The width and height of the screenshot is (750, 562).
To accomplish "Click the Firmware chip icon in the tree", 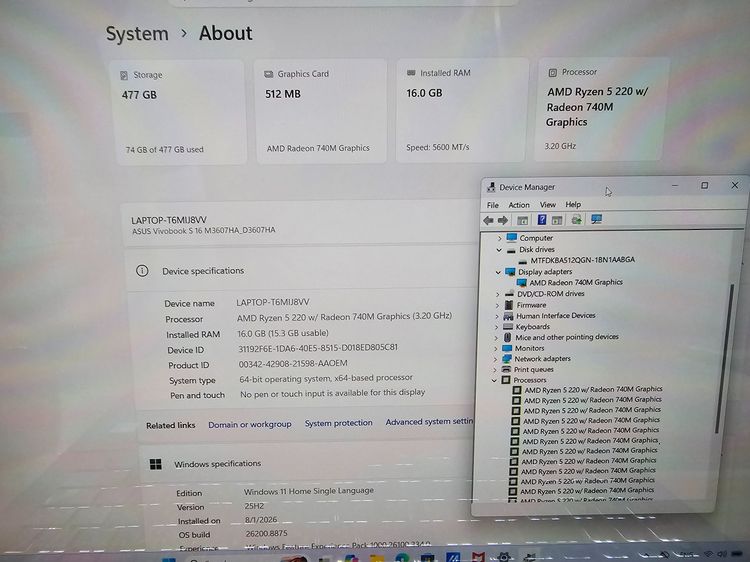I will 509,305.
